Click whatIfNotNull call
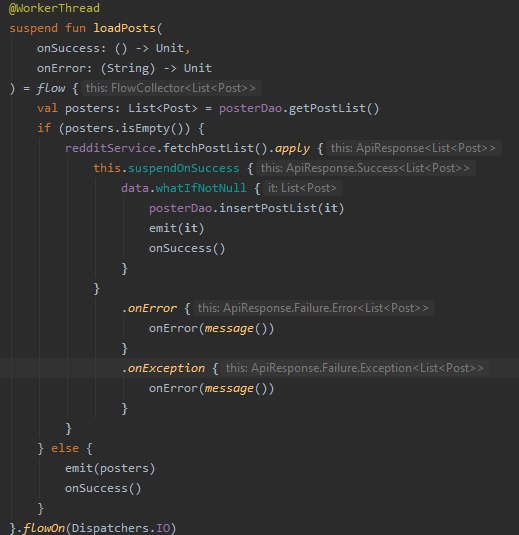The height and width of the screenshot is (535, 519). tap(201, 188)
